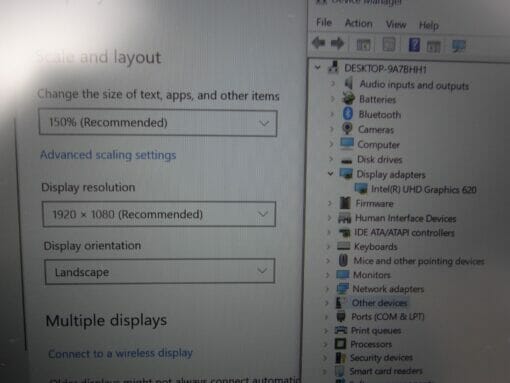
Task: Select the Ports (COM & LPT) label
Action: click(388, 316)
